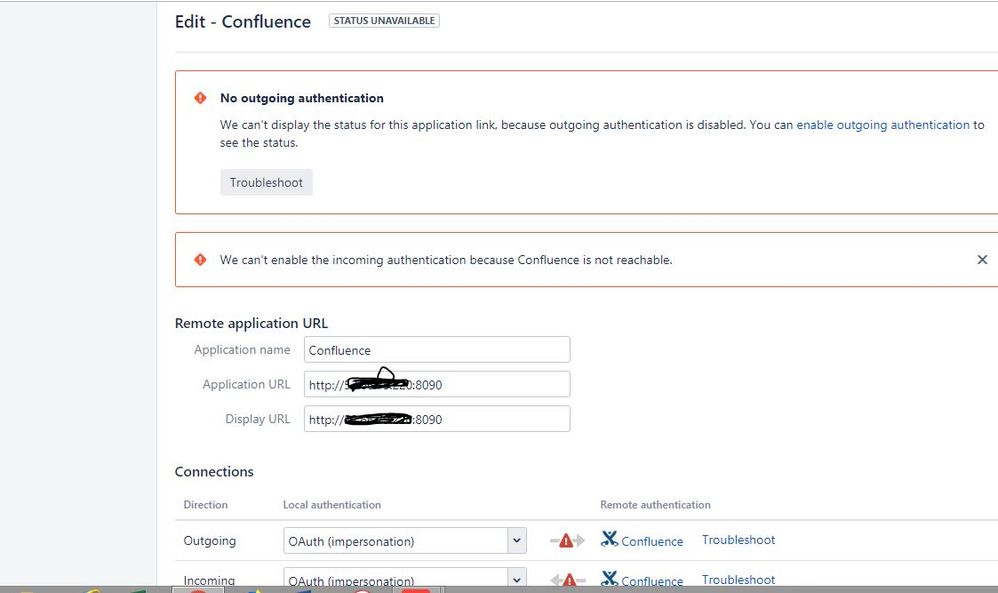998x593 pixels.
Task: Click the STATUS UNAVAILABLE badge
Action: point(384,20)
